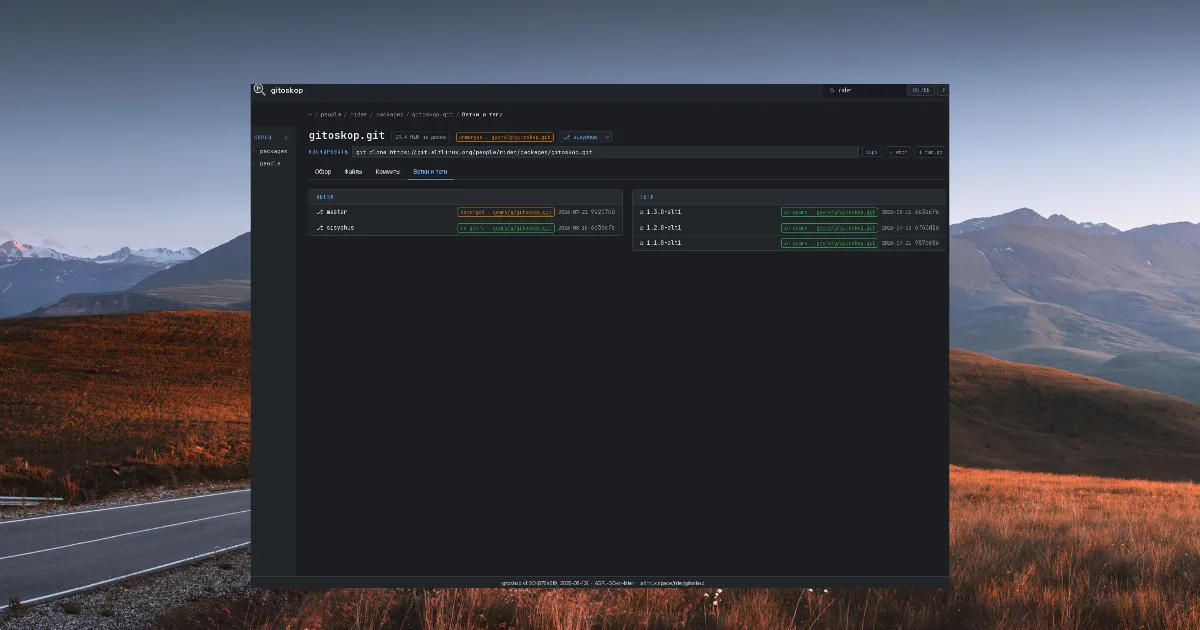Expand the people item in sidebar

269,163
